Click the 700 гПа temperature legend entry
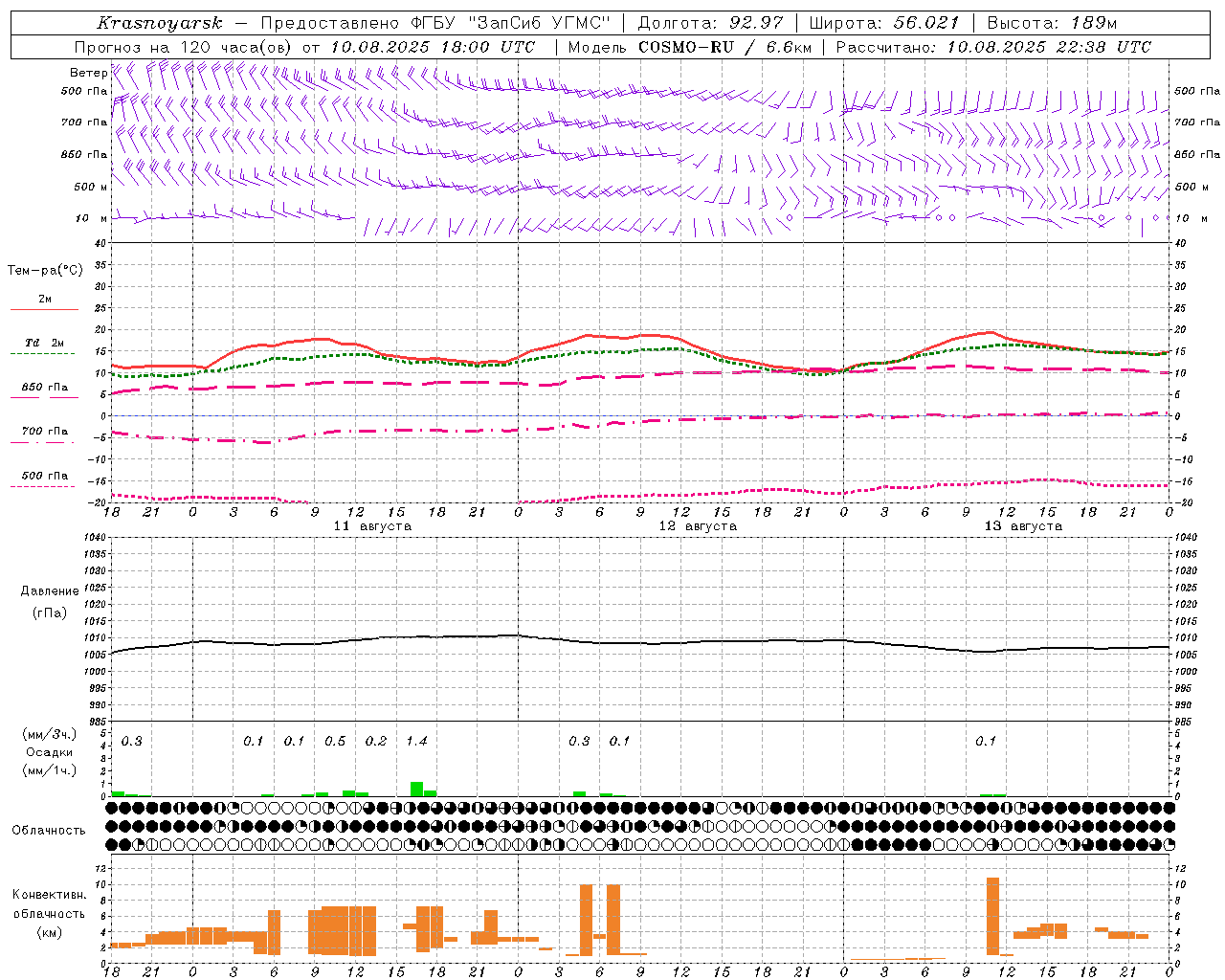 tap(44, 431)
